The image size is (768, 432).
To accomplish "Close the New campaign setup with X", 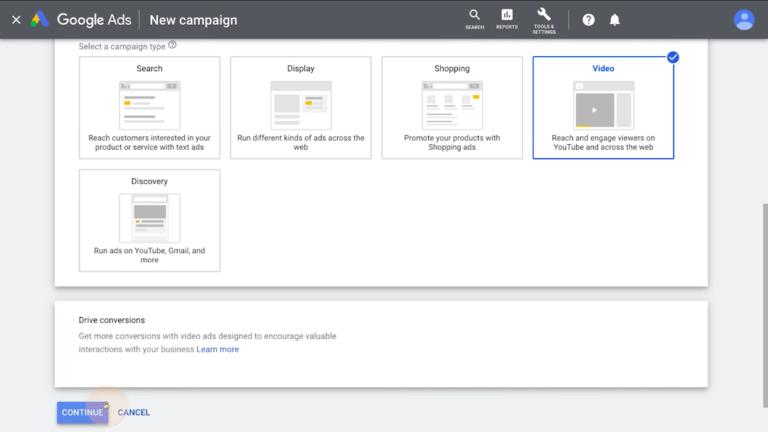I will (16, 20).
